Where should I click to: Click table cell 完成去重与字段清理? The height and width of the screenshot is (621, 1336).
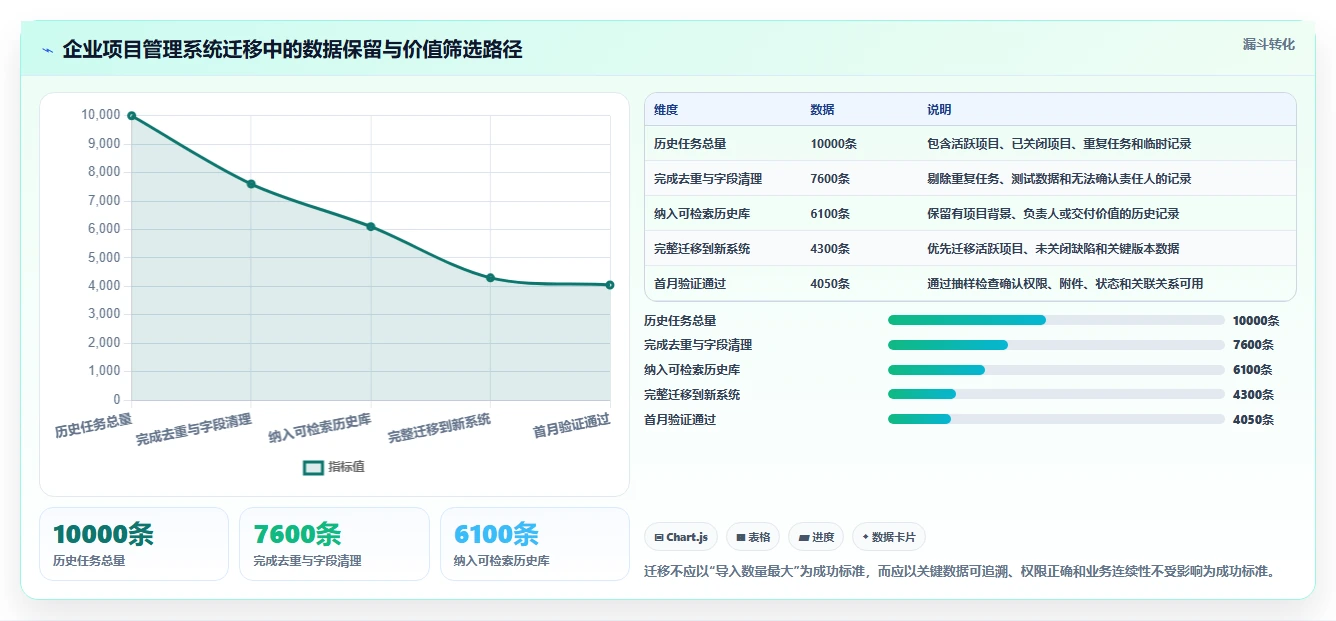708,179
